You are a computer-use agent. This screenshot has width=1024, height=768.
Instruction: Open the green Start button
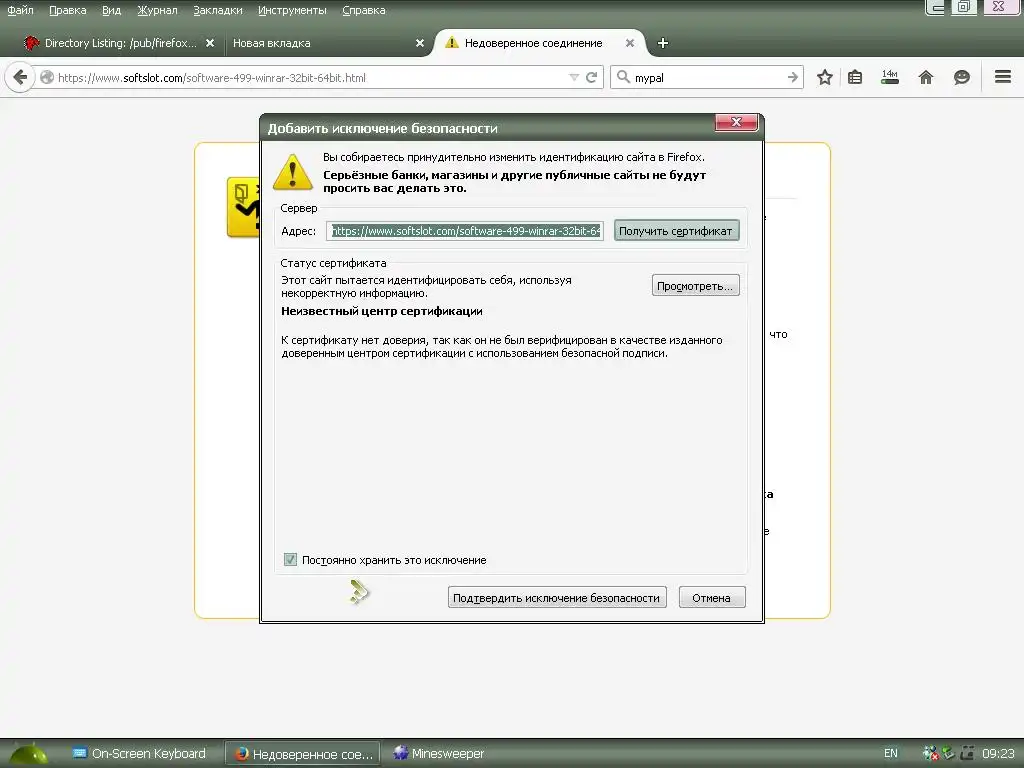27,754
